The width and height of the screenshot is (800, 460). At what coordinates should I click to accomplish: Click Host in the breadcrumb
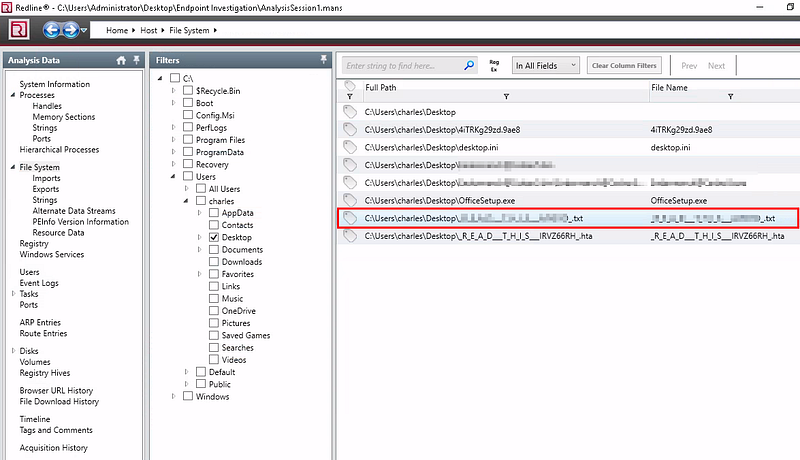click(148, 30)
